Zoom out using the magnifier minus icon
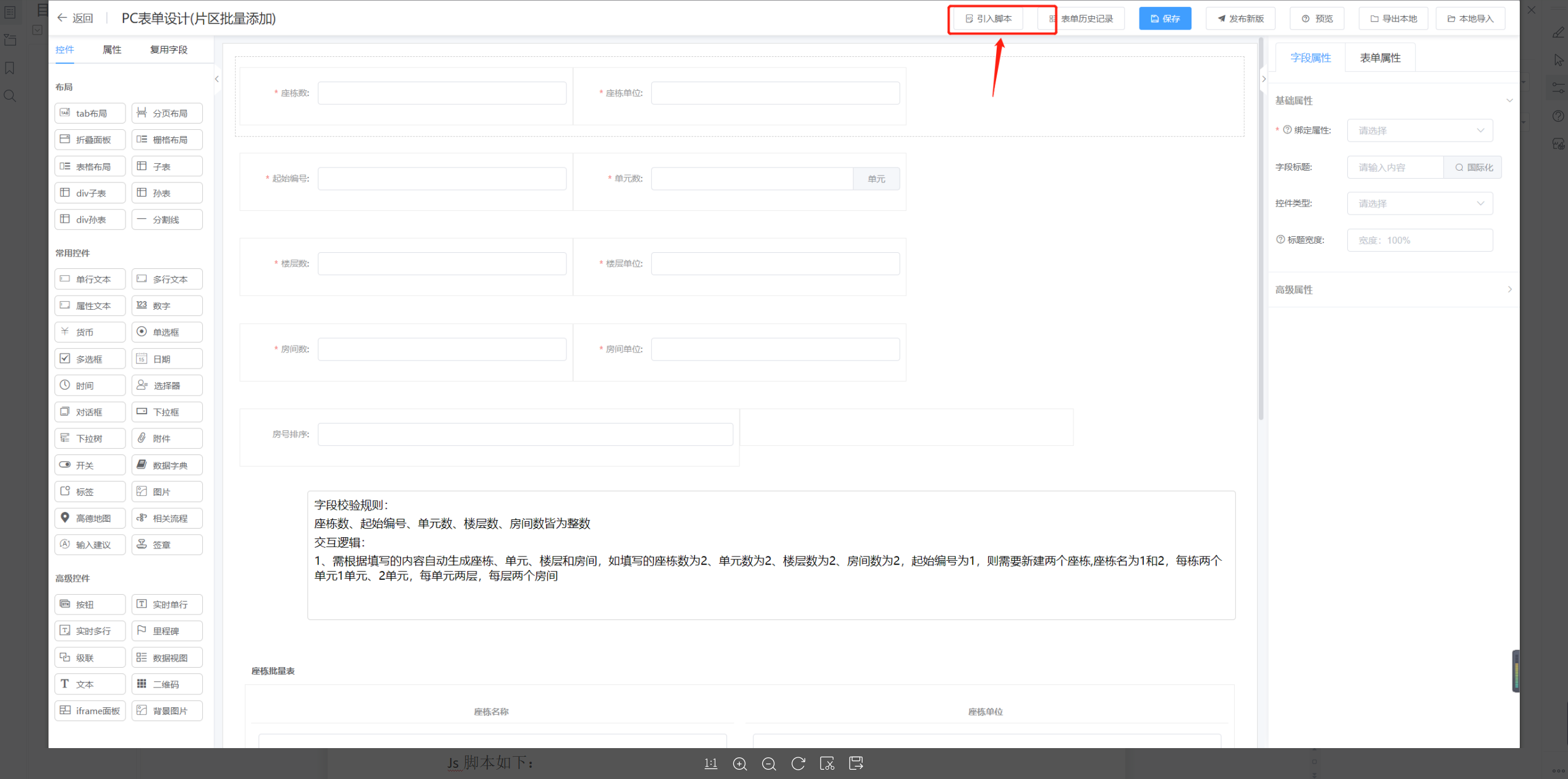Screen dimensions: 1568x779 769,764
